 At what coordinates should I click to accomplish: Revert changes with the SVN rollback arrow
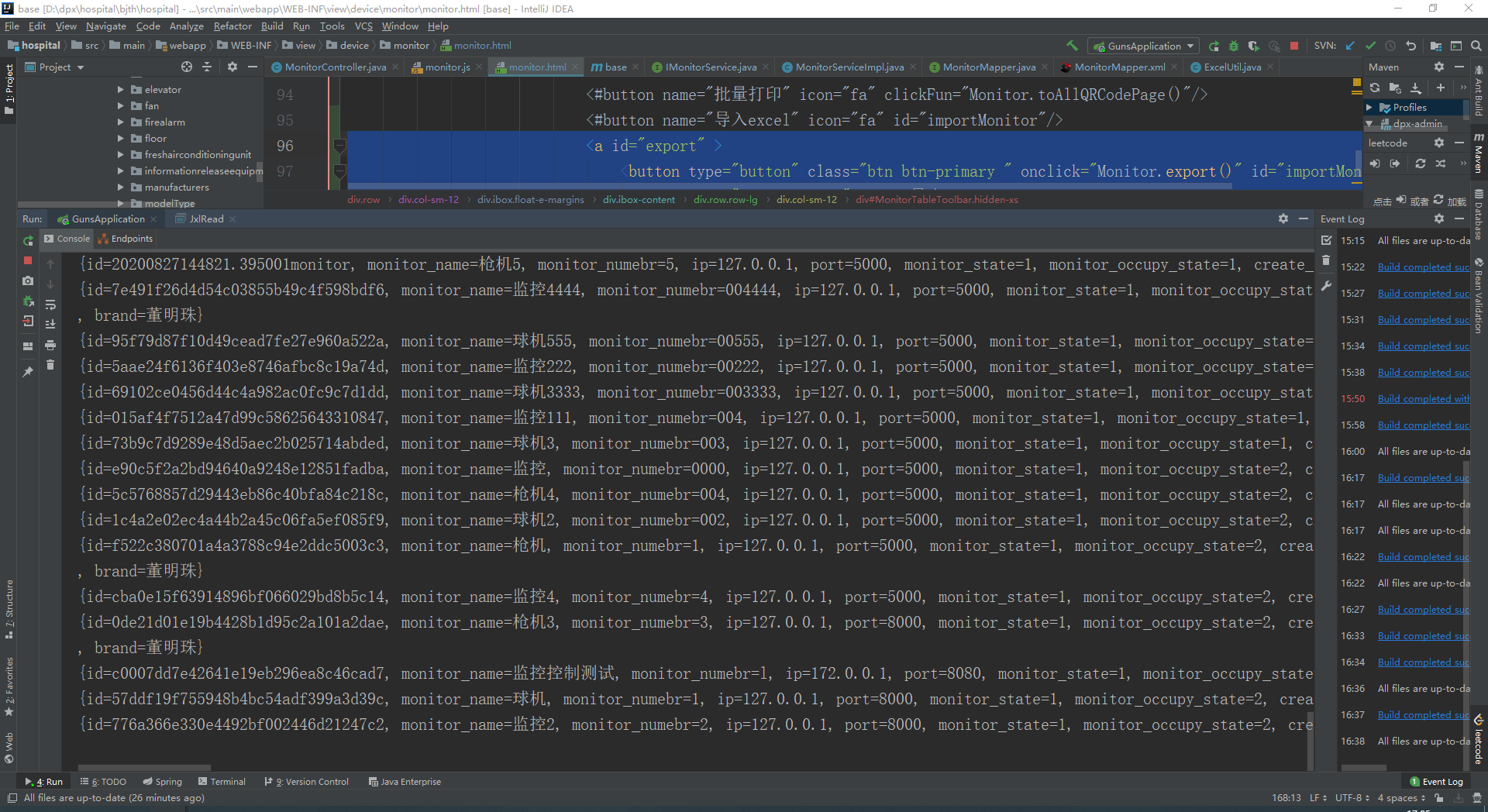[x=1410, y=46]
